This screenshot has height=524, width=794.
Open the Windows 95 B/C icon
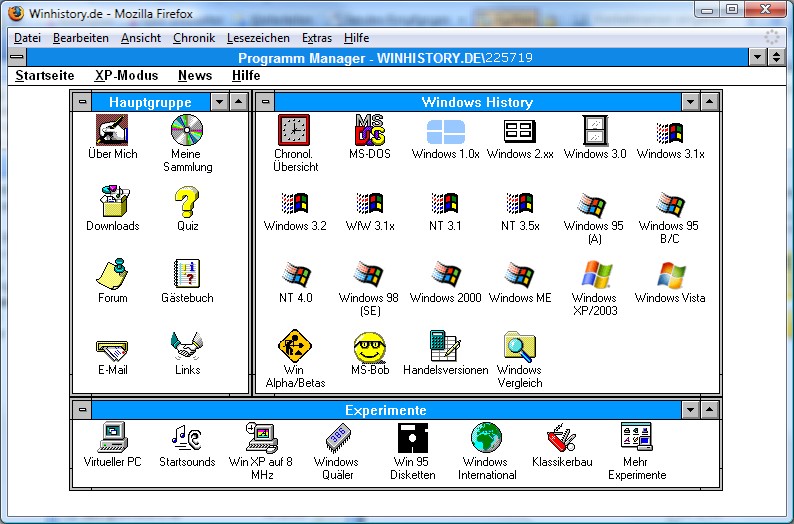(670, 205)
